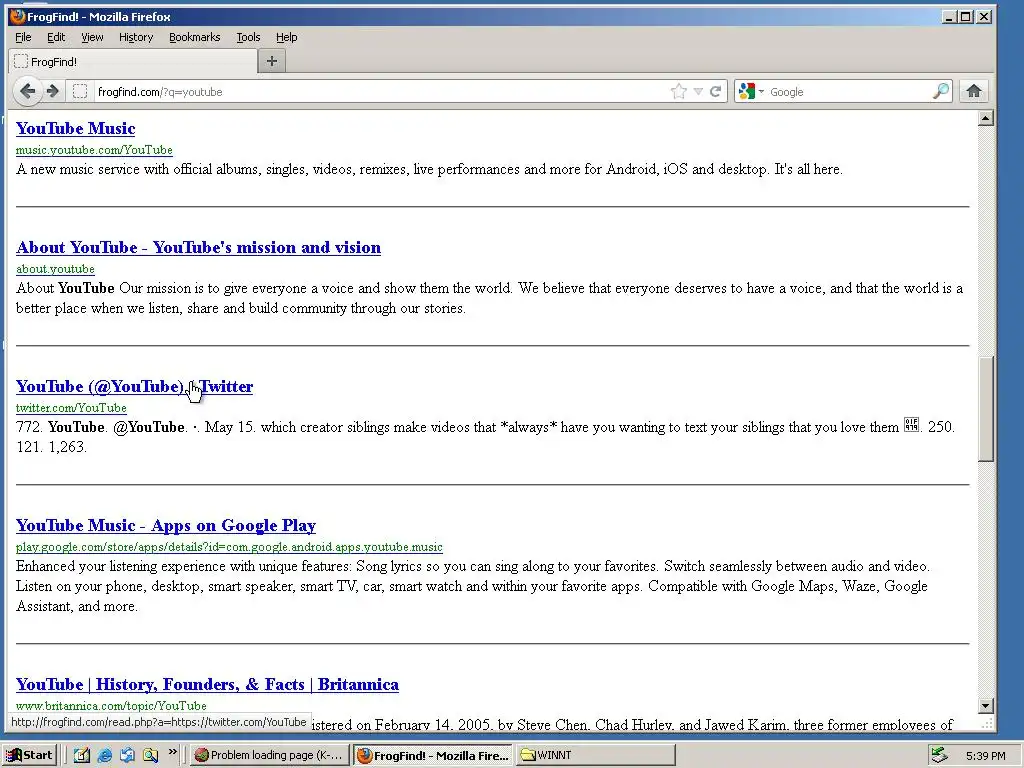Open the twitter.com/YouTube URL link

(71, 408)
